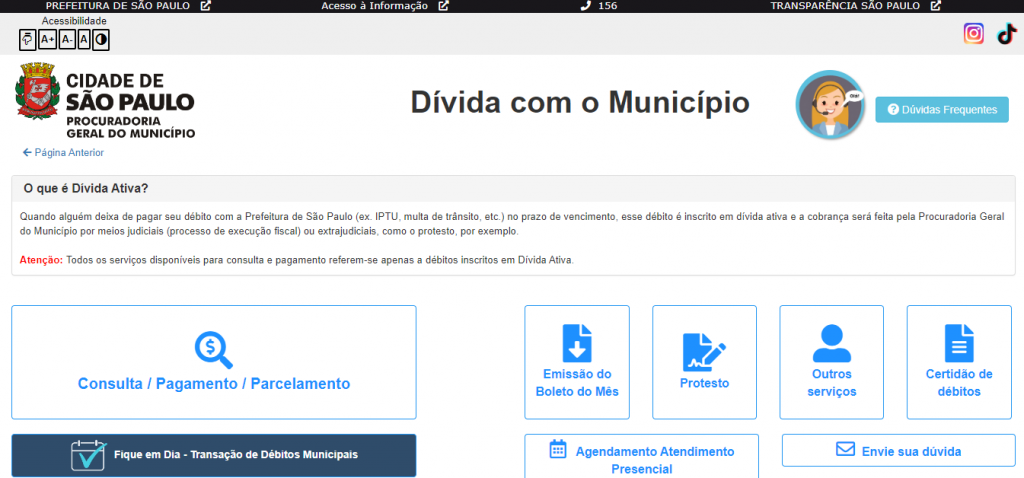Click the Cidade de São Paulo logo

coord(106,101)
